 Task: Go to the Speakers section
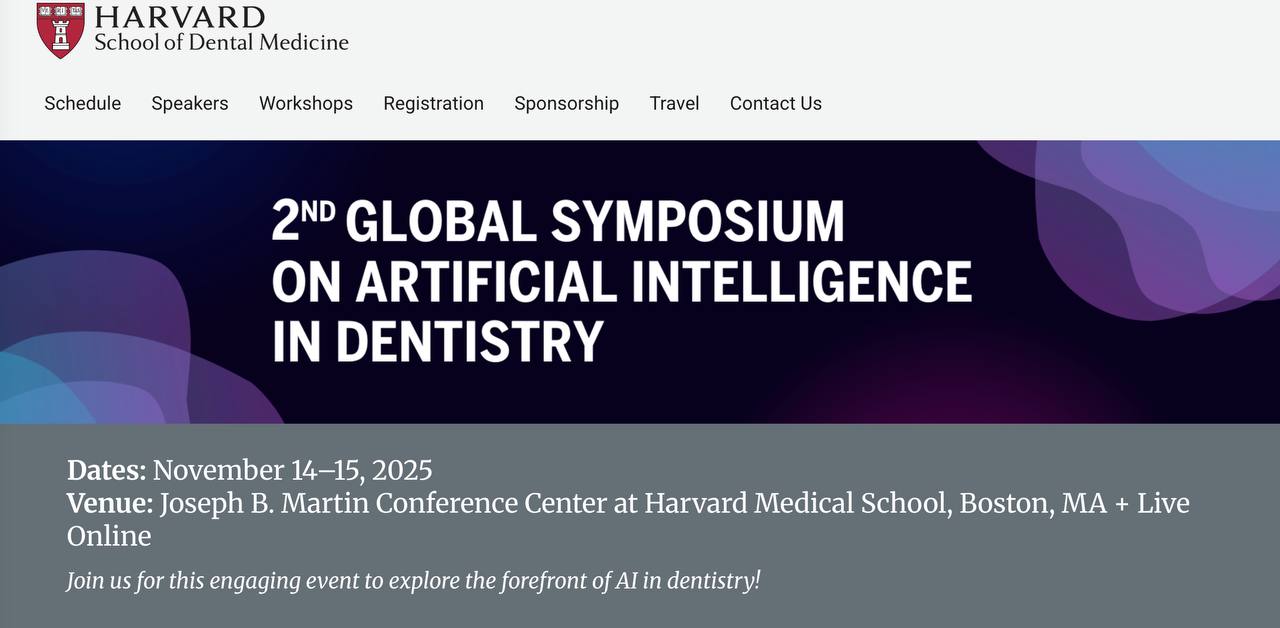[190, 103]
